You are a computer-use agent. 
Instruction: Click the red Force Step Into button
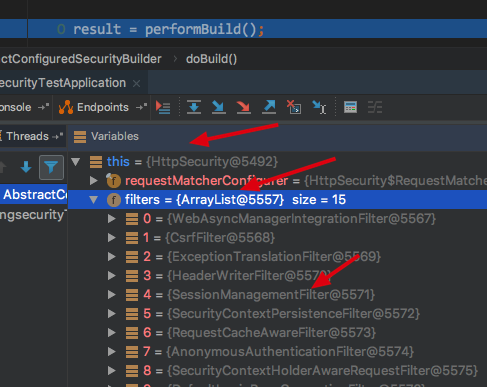pos(244,107)
